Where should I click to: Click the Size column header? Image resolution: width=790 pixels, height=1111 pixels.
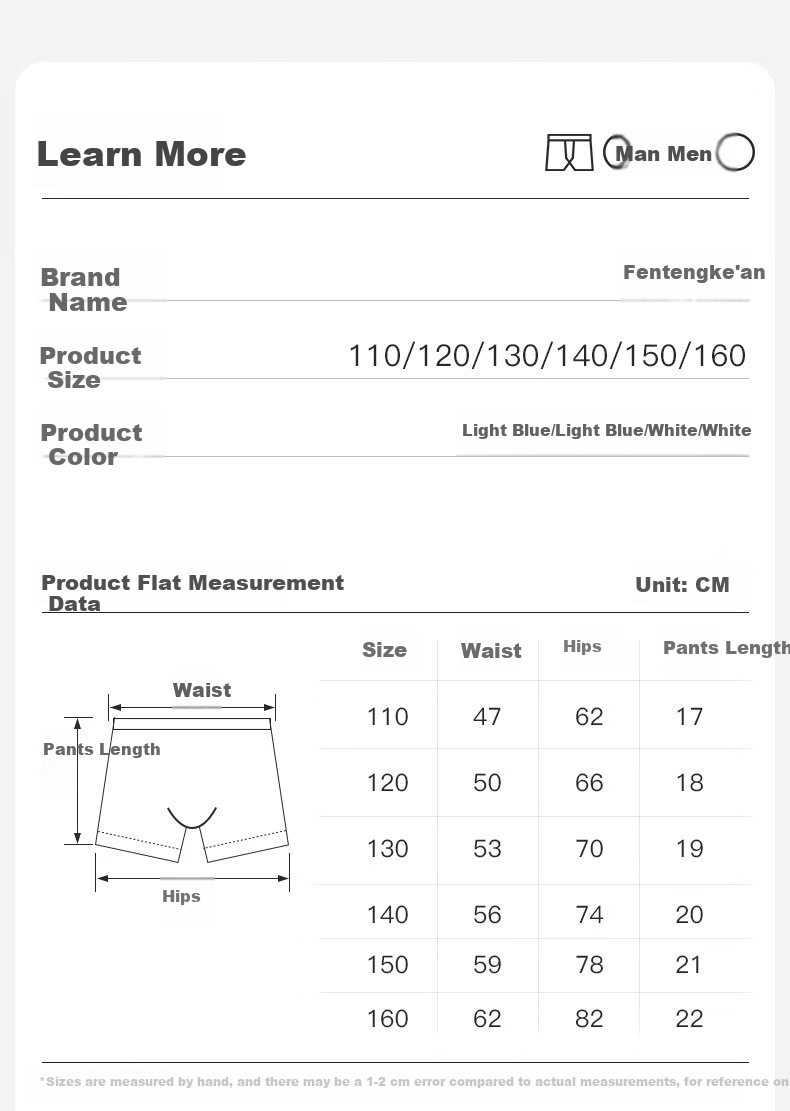click(384, 650)
